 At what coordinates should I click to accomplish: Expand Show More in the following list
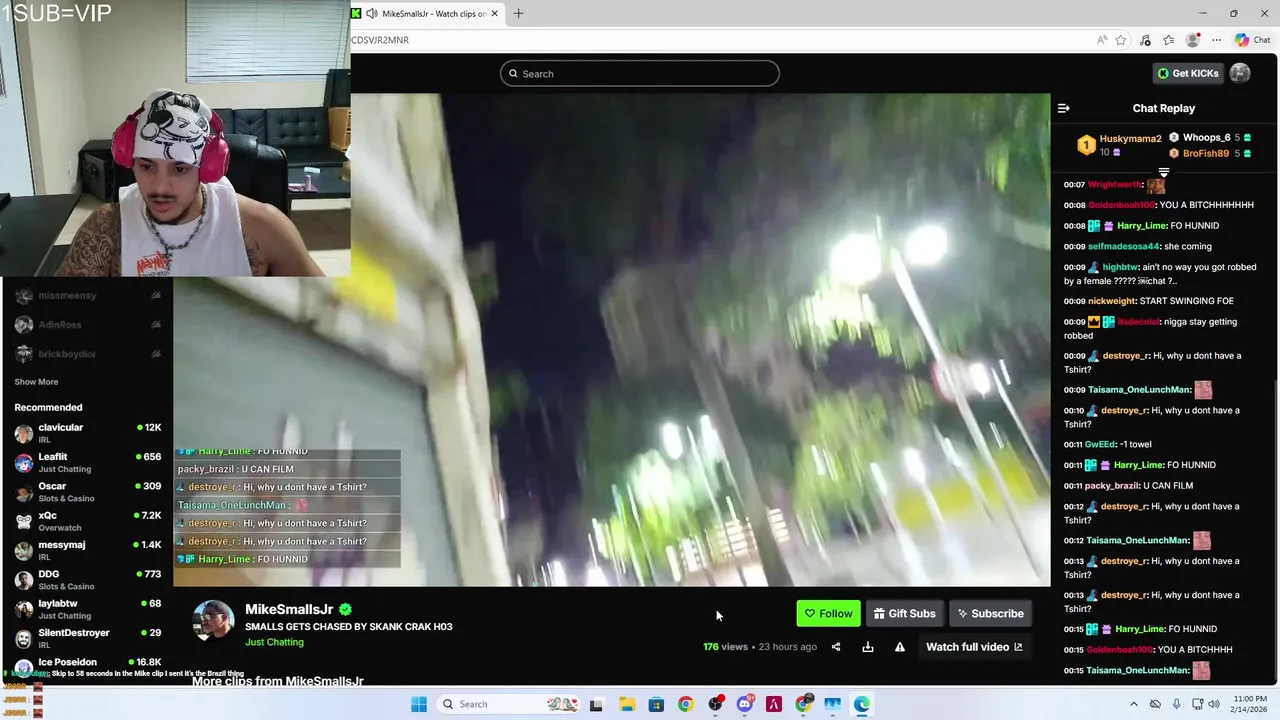[x=36, y=382]
